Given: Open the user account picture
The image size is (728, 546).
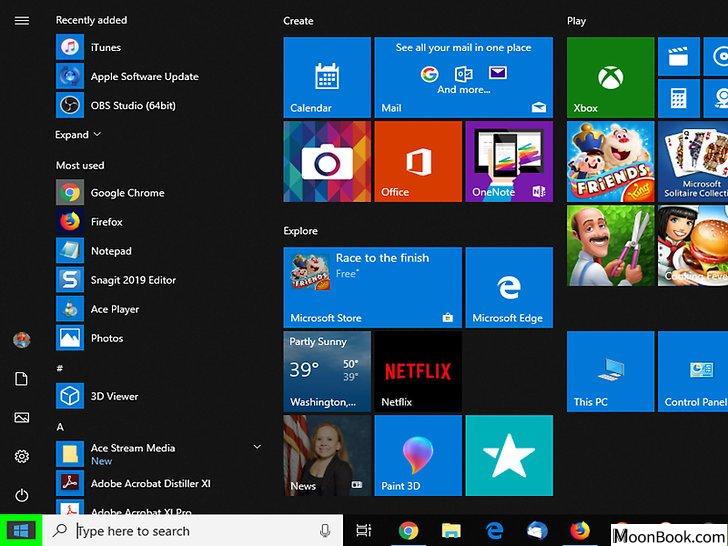Looking at the screenshot, I should click(22, 340).
